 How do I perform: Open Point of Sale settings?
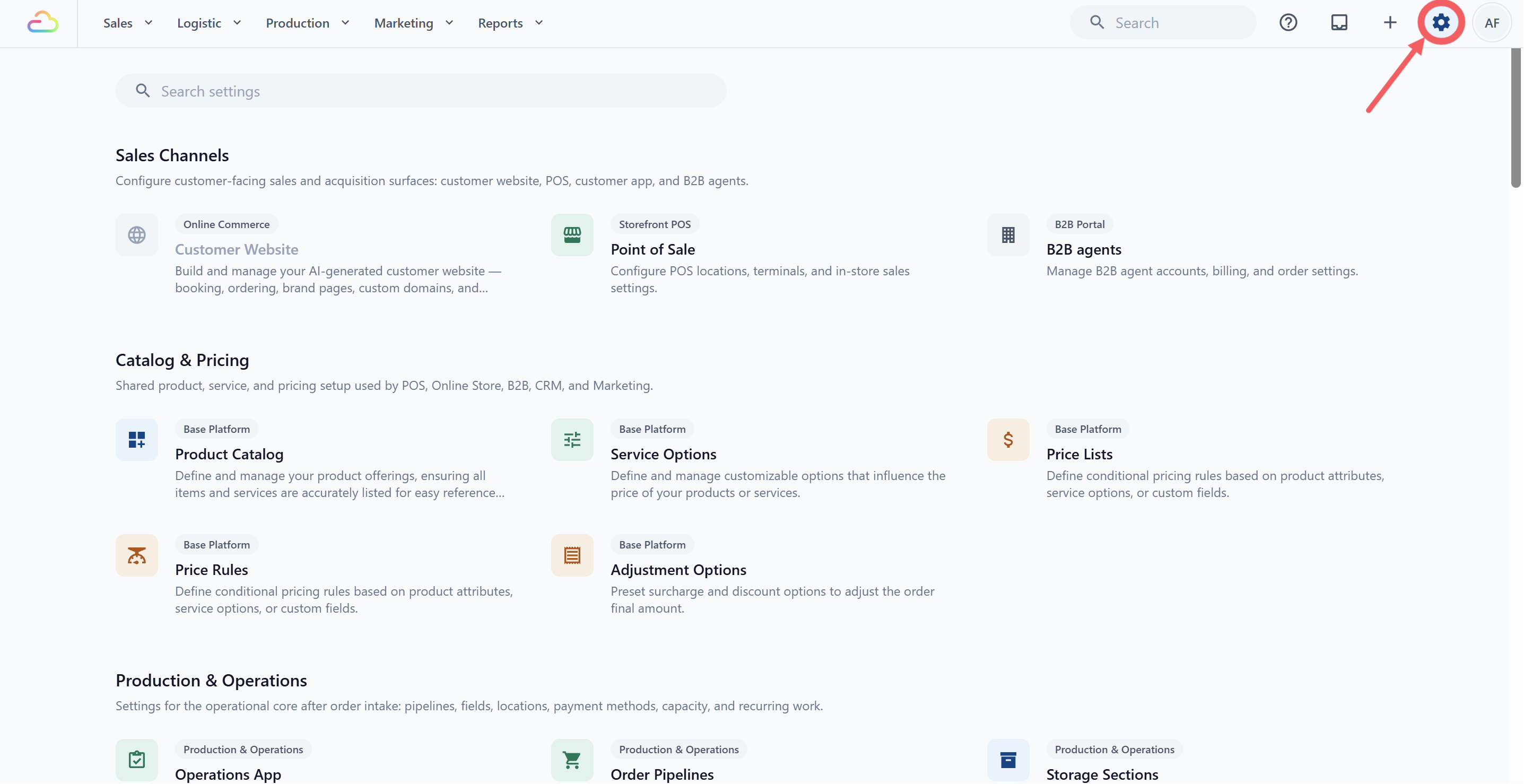tap(652, 250)
